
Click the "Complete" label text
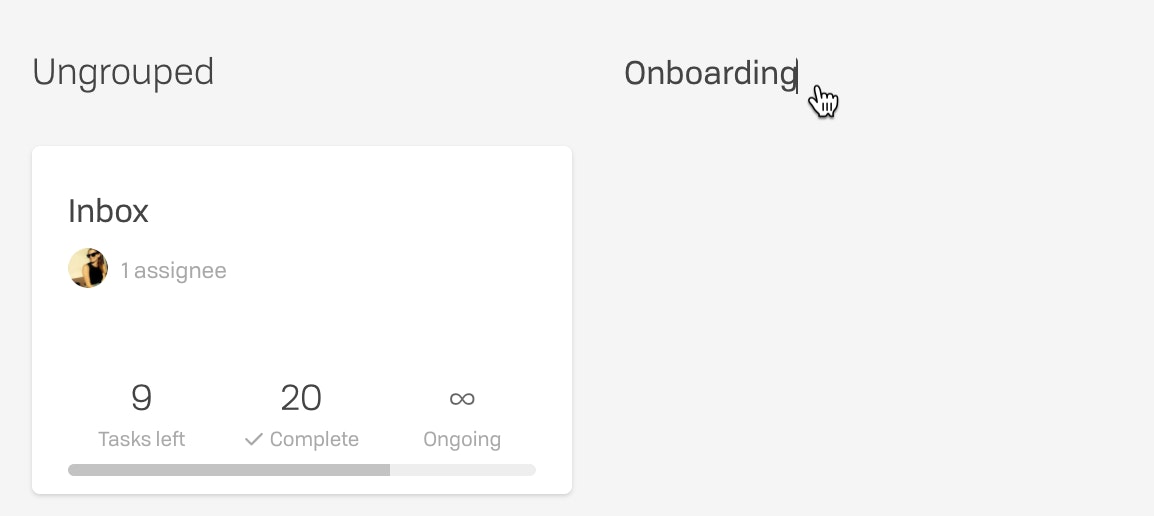pyautogui.click(x=314, y=439)
